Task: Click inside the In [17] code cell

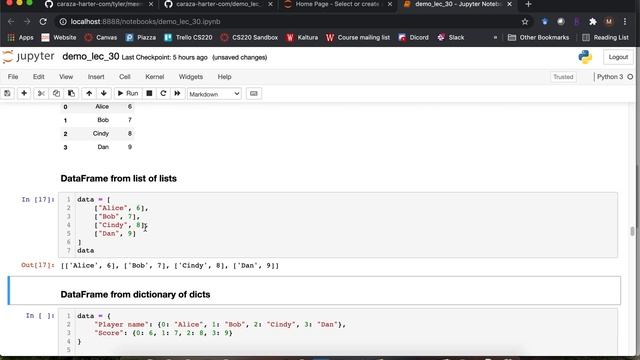Action: click(x=338, y=225)
